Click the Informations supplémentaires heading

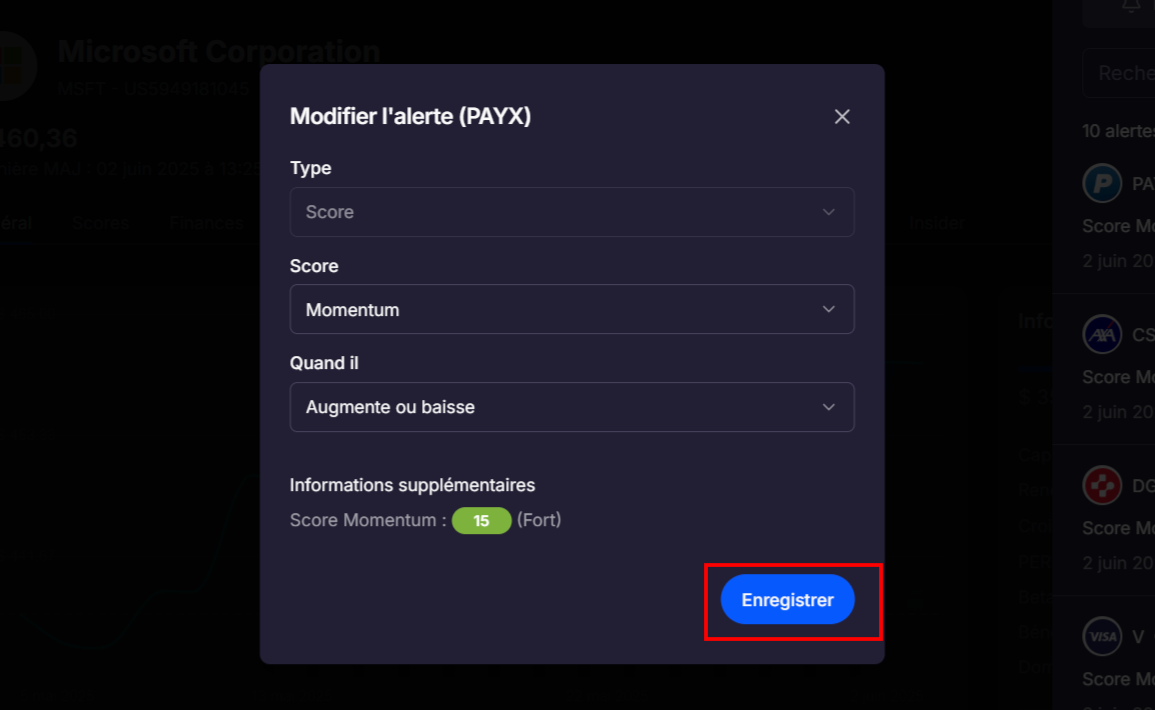412,485
